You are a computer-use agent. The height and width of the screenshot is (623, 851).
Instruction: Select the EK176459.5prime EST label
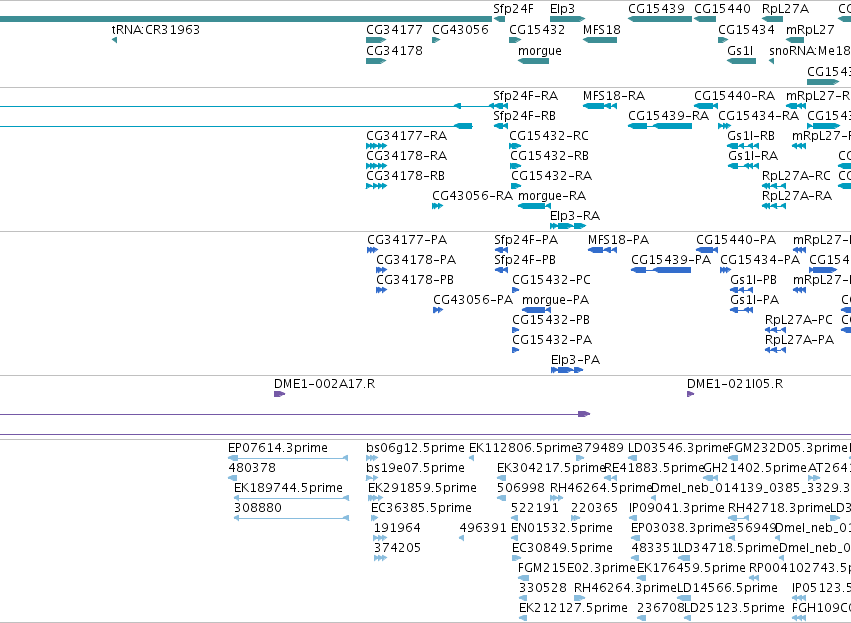pos(691,568)
